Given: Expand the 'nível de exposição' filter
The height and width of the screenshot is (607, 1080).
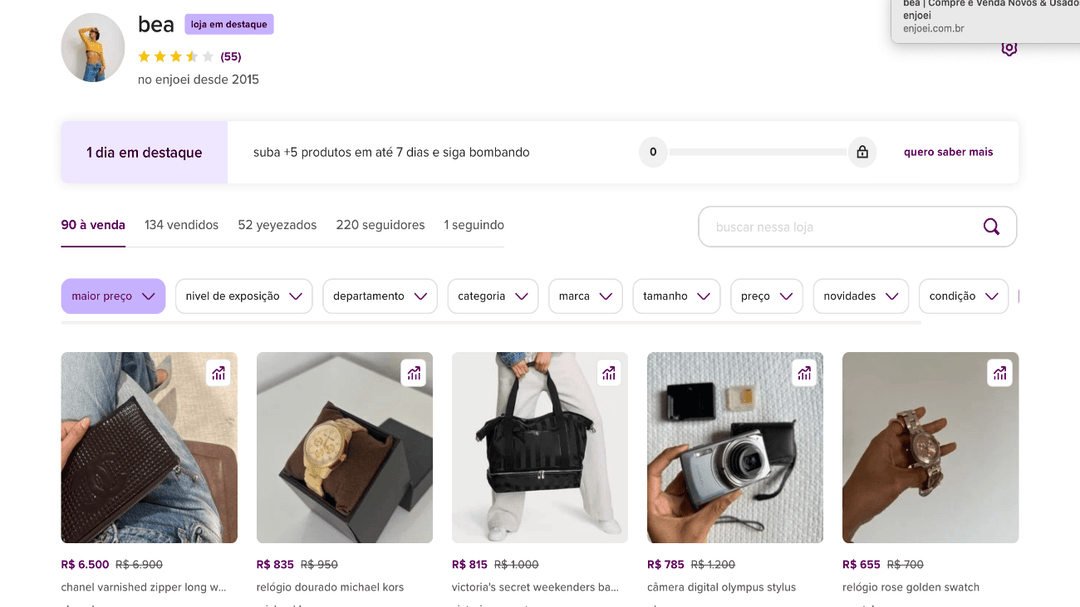Looking at the screenshot, I should 244,296.
